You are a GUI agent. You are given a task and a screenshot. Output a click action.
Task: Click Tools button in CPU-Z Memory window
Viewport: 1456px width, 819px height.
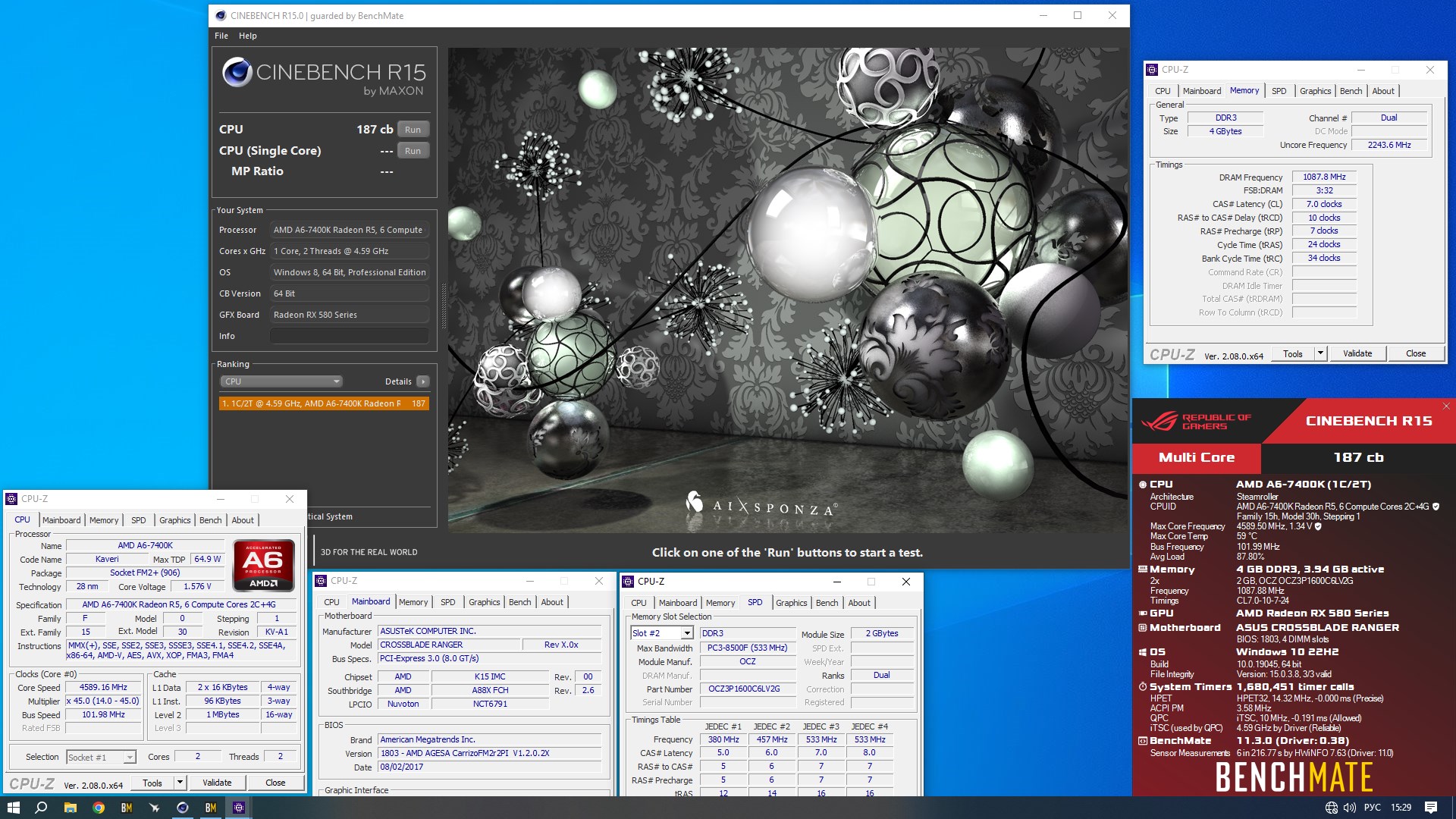point(1292,353)
